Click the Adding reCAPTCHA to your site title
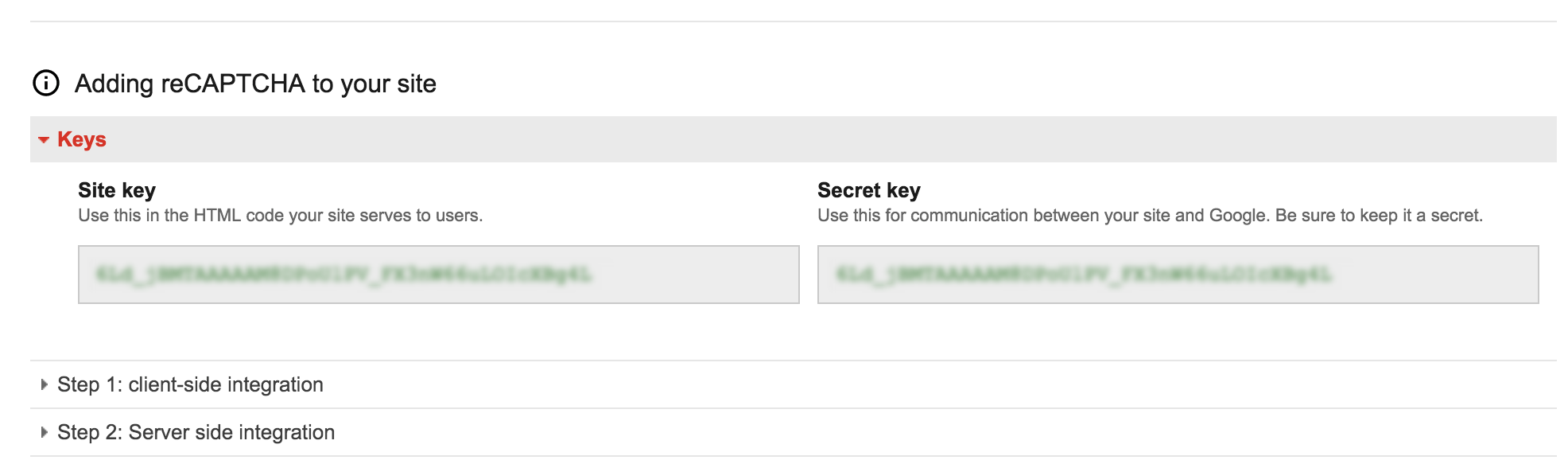The image size is (1568, 460). pyautogui.click(x=255, y=84)
